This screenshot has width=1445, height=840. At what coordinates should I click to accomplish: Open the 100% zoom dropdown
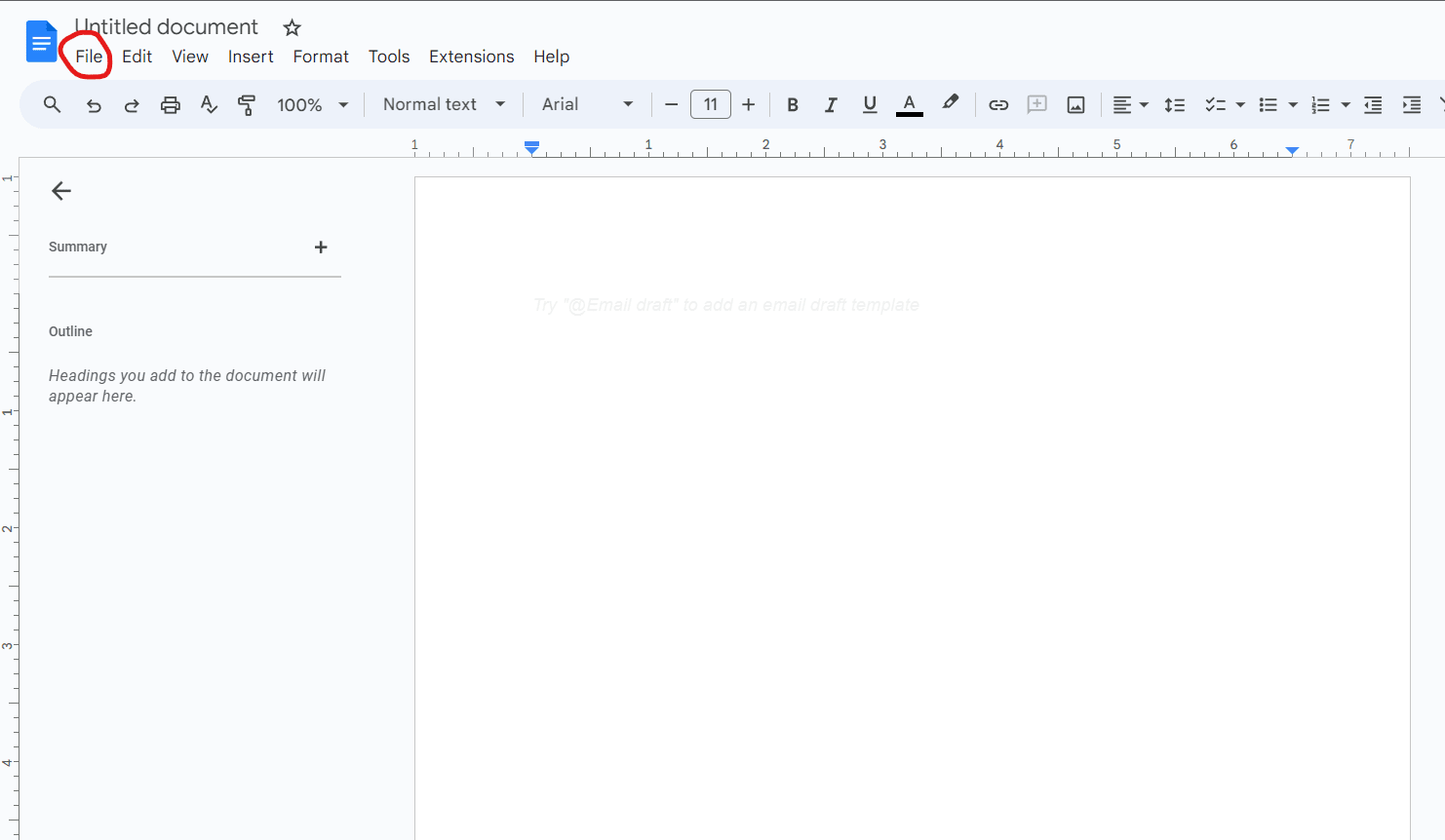(312, 105)
